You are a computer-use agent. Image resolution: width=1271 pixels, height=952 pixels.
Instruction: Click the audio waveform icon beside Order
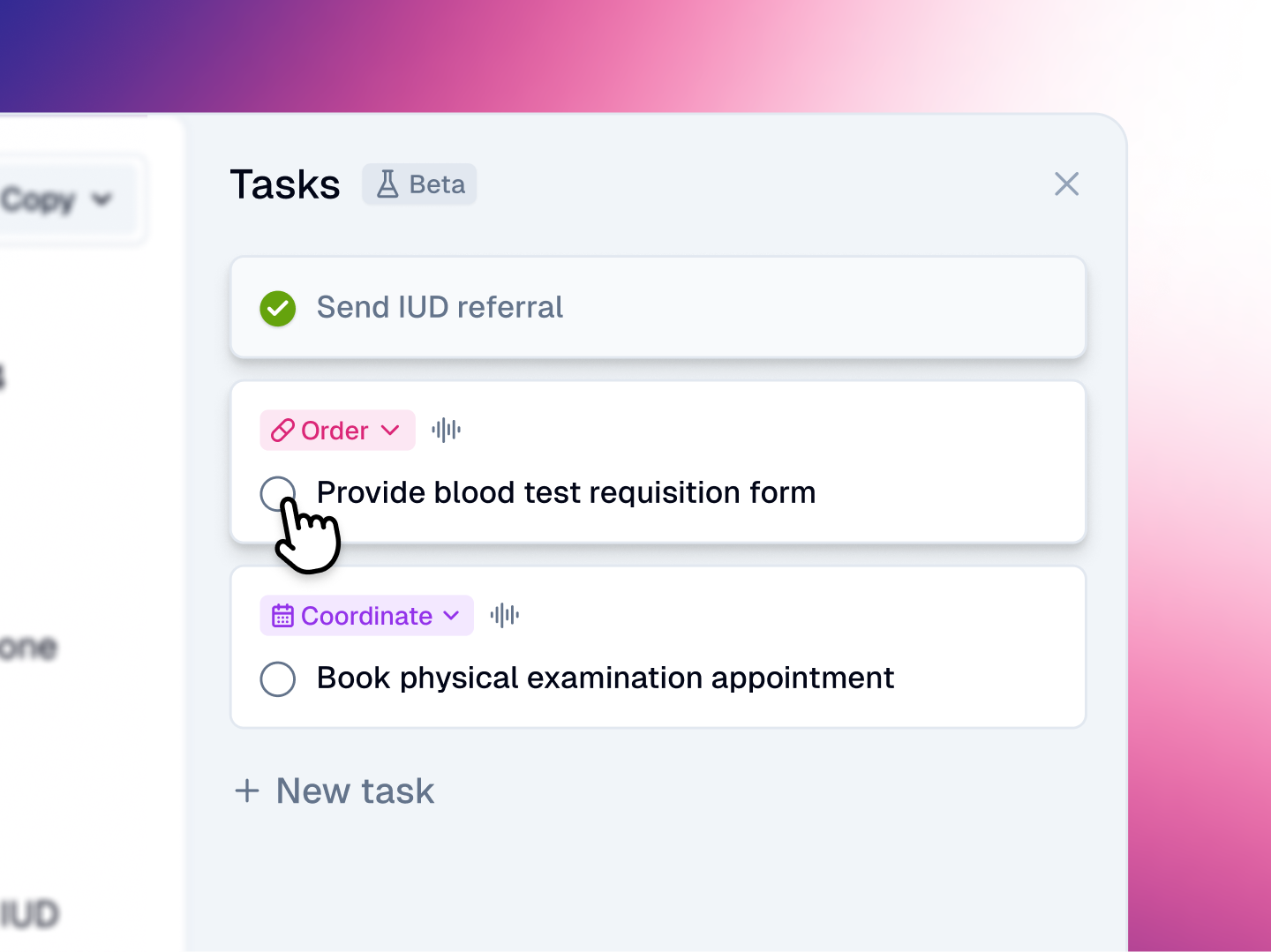pyautogui.click(x=447, y=431)
